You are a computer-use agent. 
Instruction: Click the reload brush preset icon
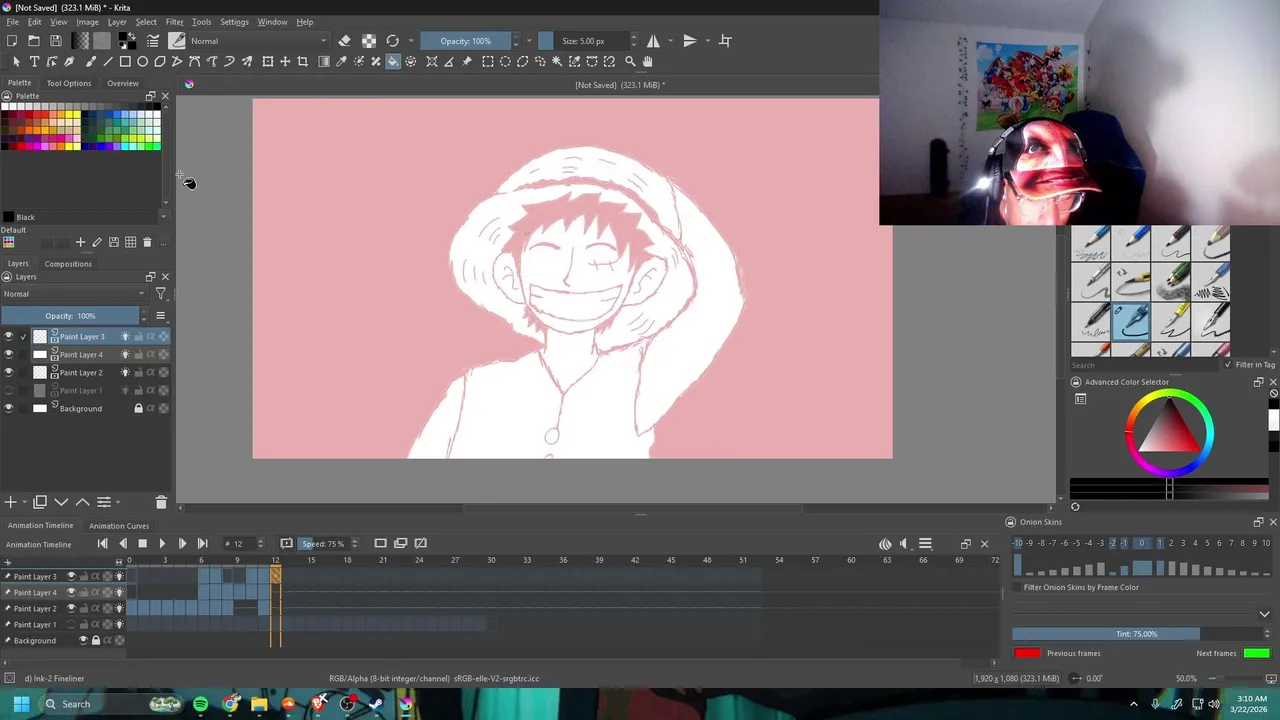(x=393, y=41)
